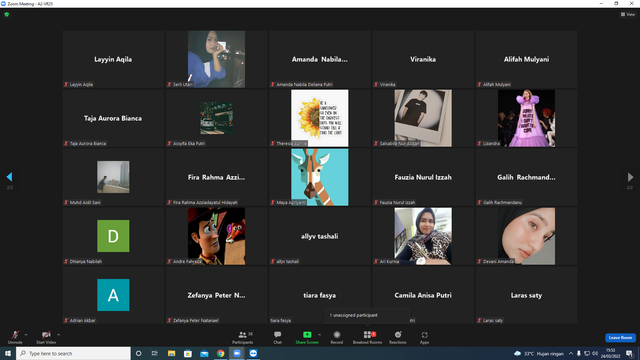
Task: Click the Fira Rahma Azzi... tile
Action: [x=216, y=177]
